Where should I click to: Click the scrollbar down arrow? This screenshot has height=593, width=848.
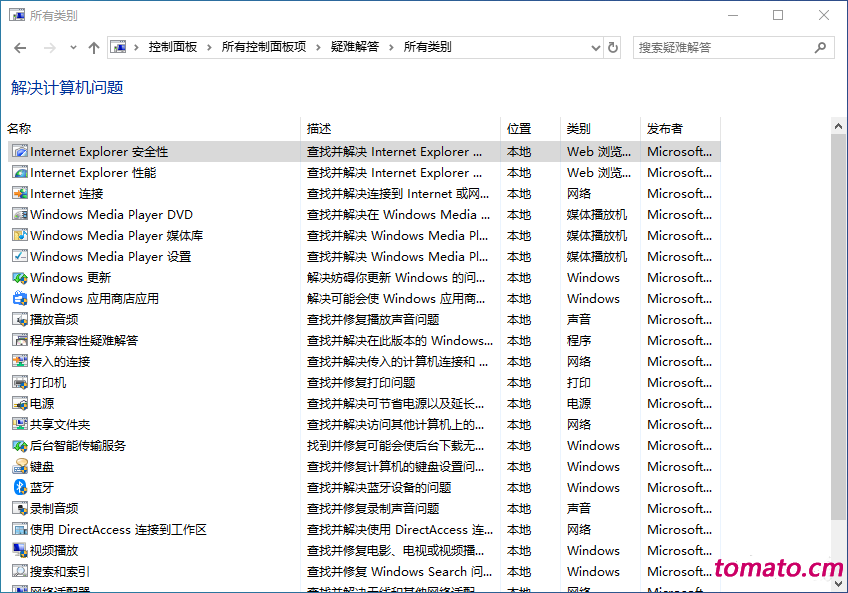[x=838, y=584]
